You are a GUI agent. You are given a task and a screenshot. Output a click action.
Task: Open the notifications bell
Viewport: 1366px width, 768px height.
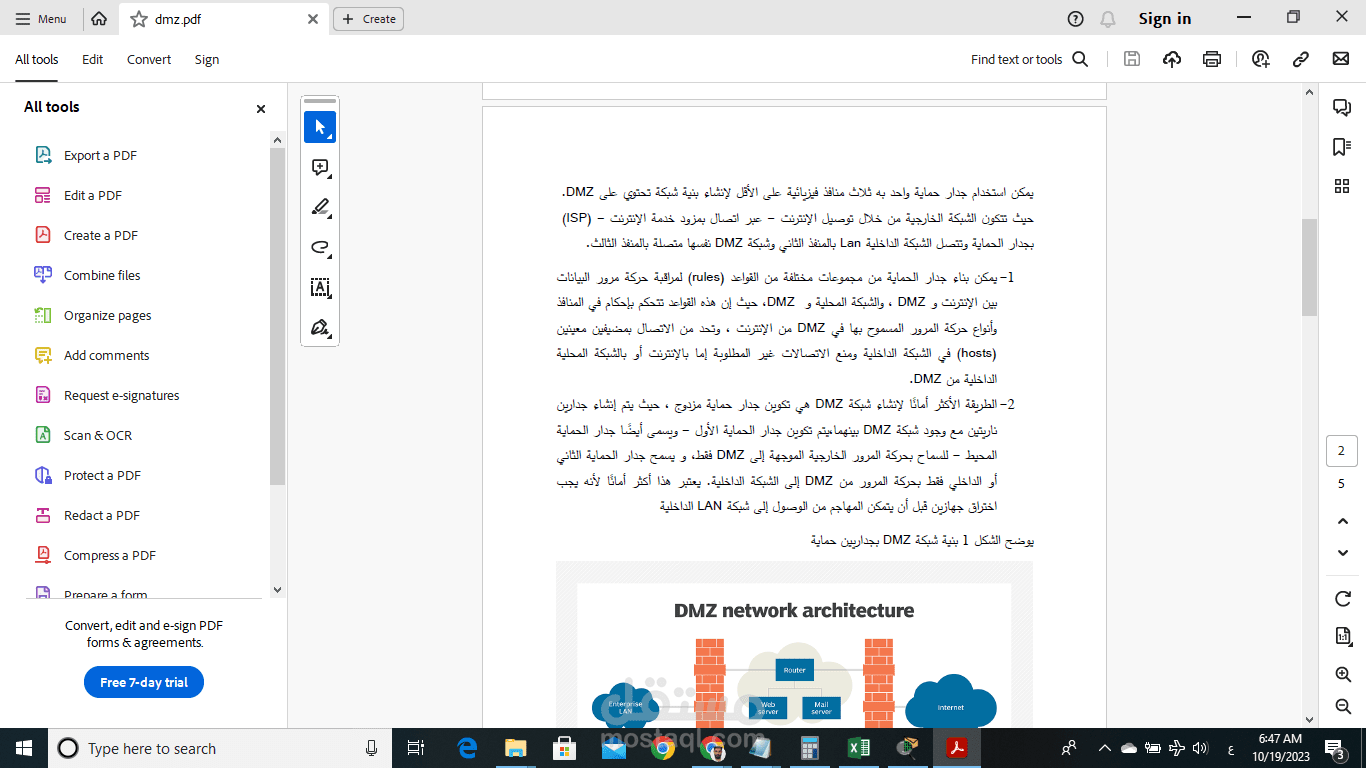pyautogui.click(x=1107, y=18)
